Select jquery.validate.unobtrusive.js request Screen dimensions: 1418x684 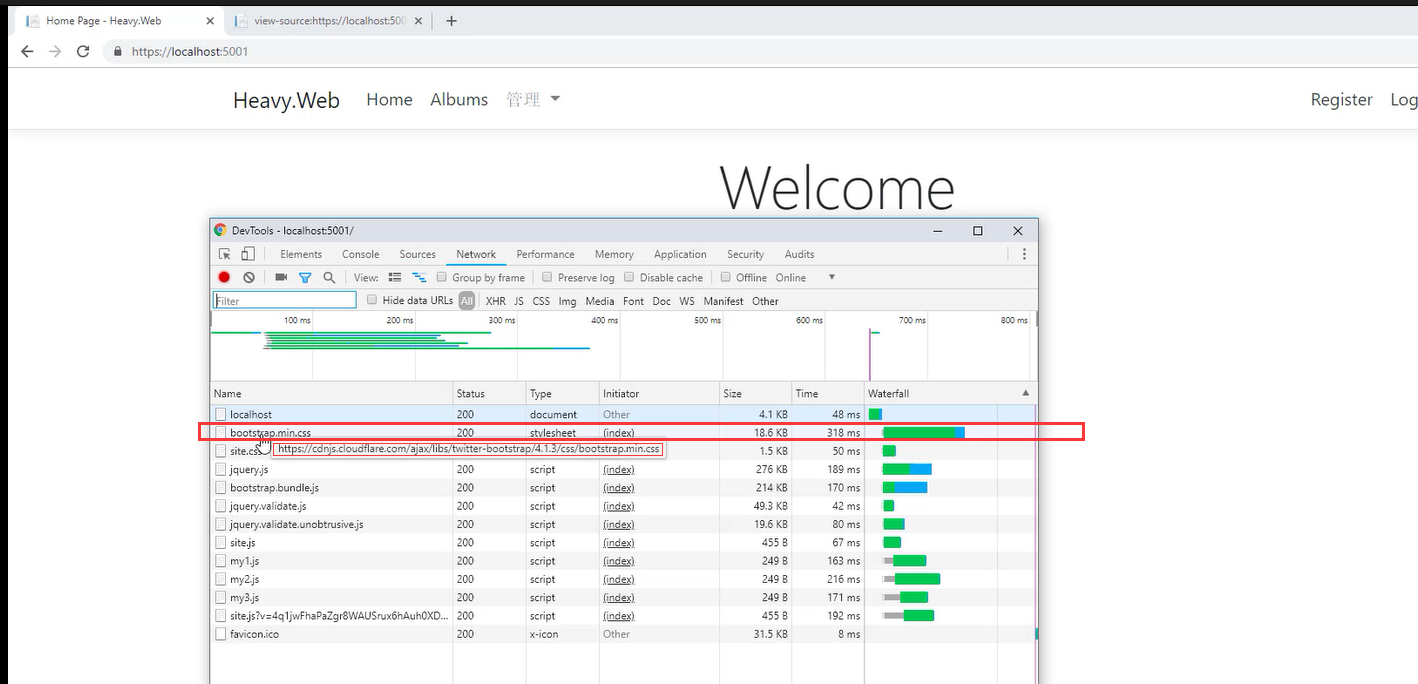coord(623,524)
